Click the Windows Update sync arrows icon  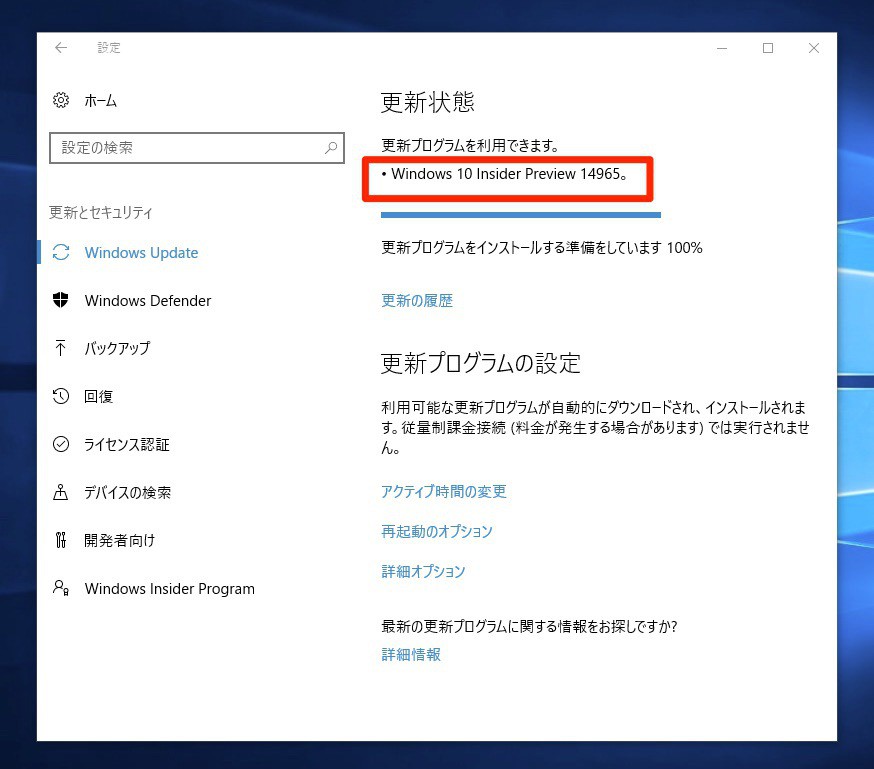click(x=61, y=252)
